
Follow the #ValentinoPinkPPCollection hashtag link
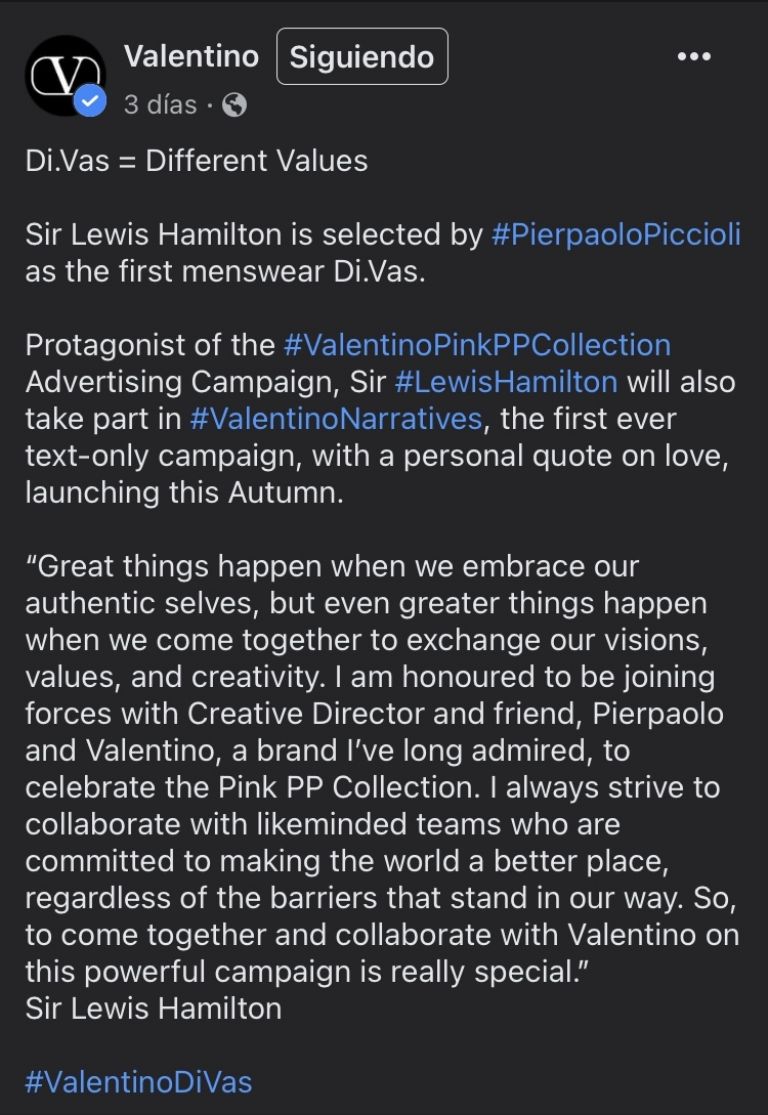tap(477, 345)
